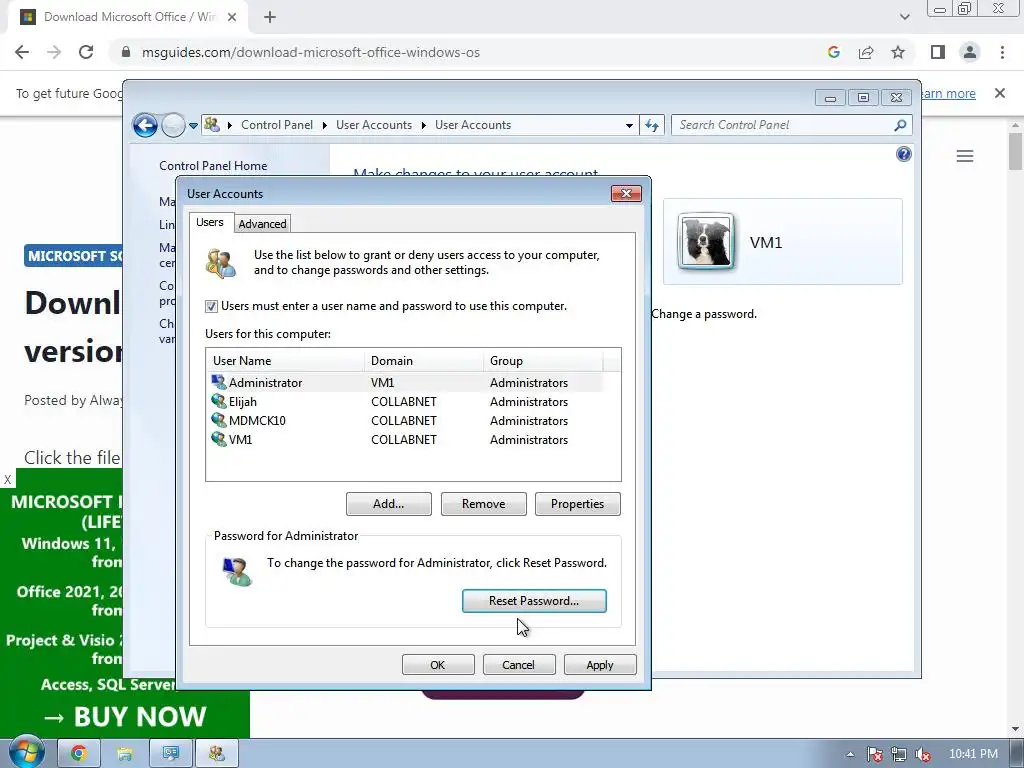
Task: Toggle users must enter password checkbox
Action: pos(211,306)
